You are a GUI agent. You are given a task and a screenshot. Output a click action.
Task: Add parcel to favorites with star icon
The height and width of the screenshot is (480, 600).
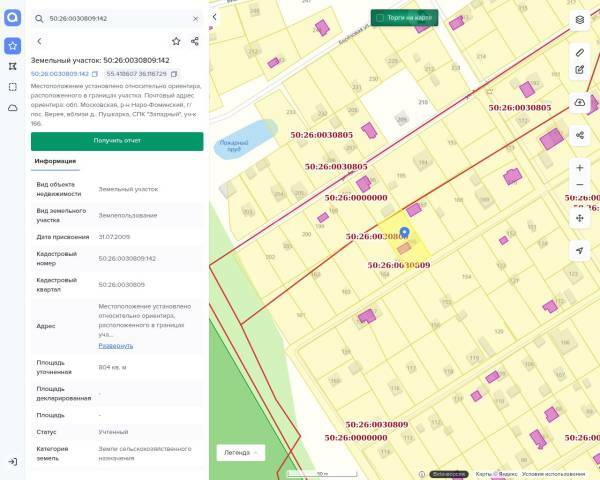(x=176, y=41)
